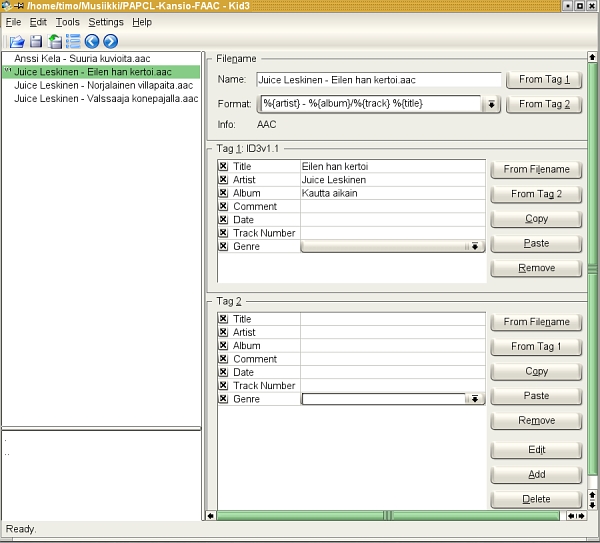Click the list view toolbar icon
Viewport: 600px width, 543px height.
tap(73, 41)
